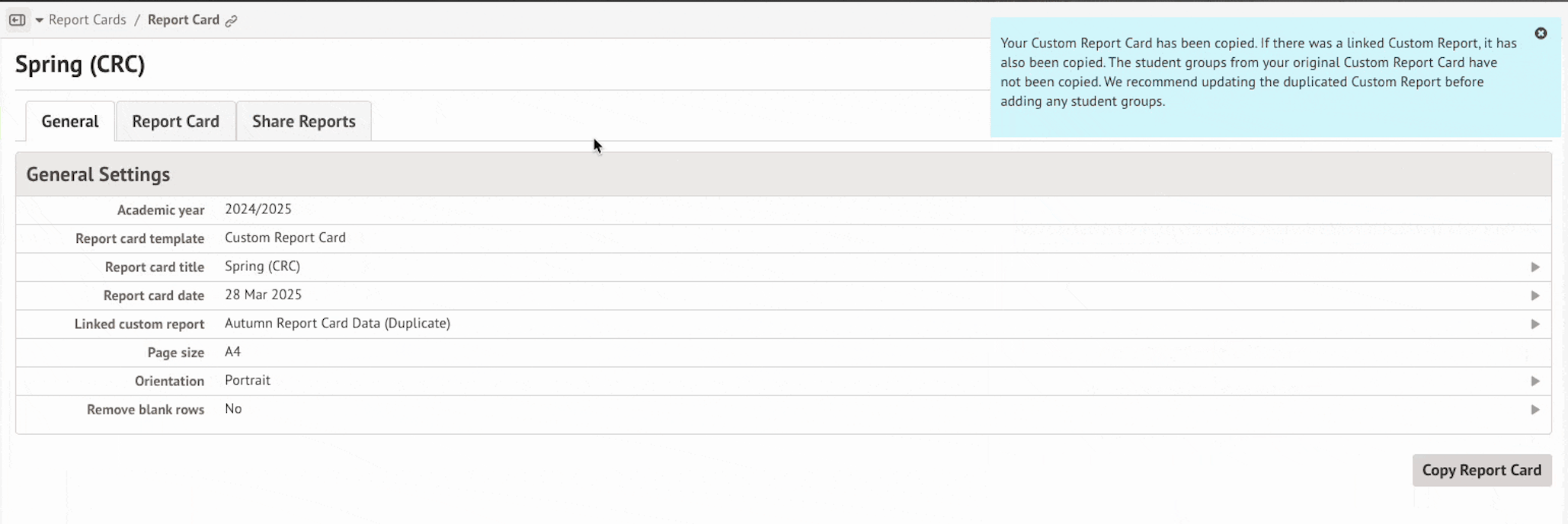Viewport: 1568px width, 524px height.
Task: Toggle the sidebar panel icon
Action: pyautogui.click(x=18, y=20)
